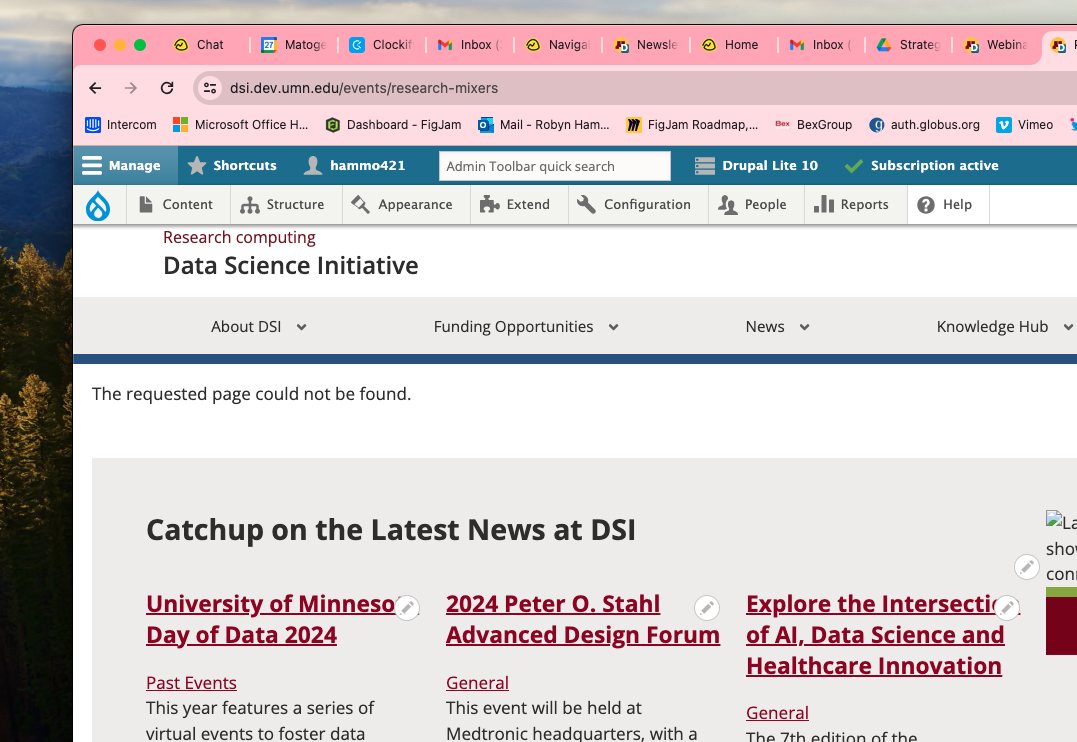1077x742 pixels.
Task: Open the Past Events category link
Action: point(191,683)
